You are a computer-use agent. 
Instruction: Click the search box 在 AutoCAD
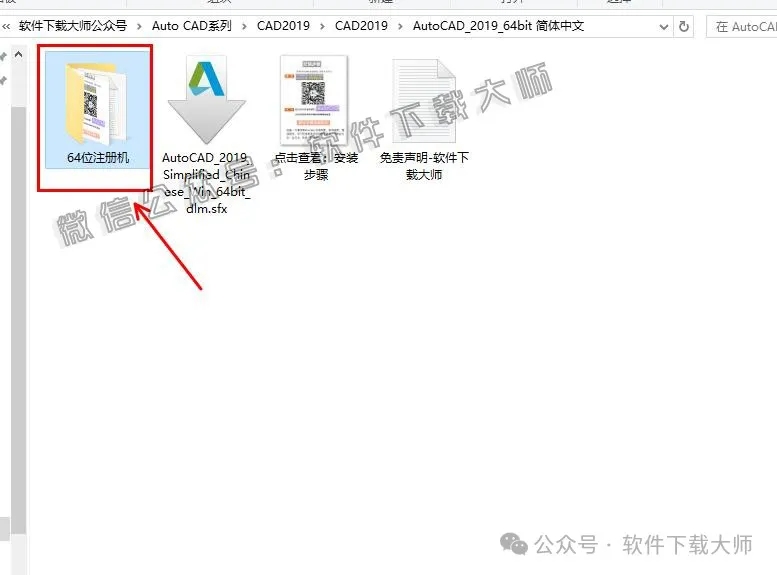pos(741,27)
